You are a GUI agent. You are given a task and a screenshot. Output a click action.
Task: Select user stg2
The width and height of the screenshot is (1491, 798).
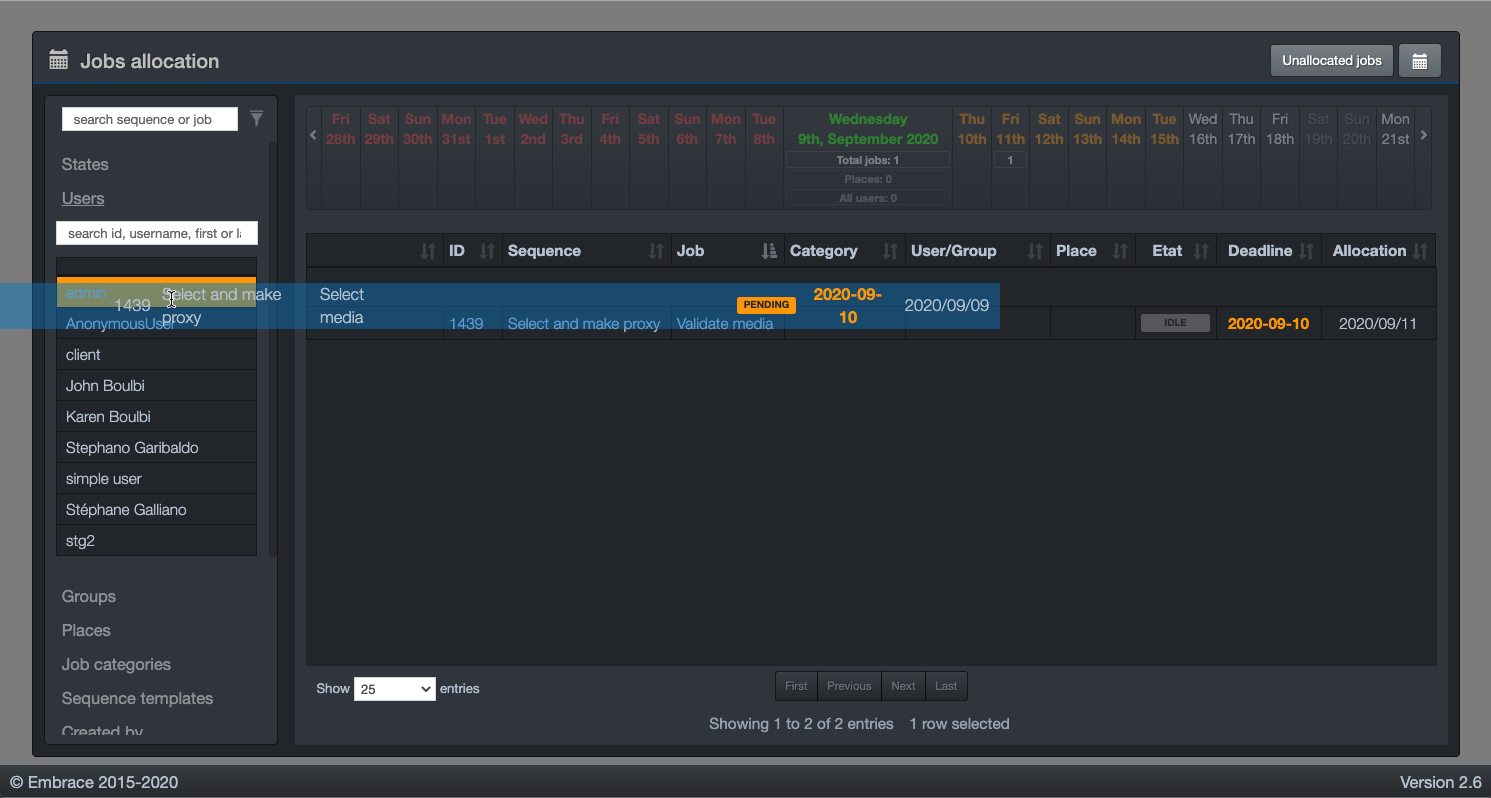[x=156, y=541]
